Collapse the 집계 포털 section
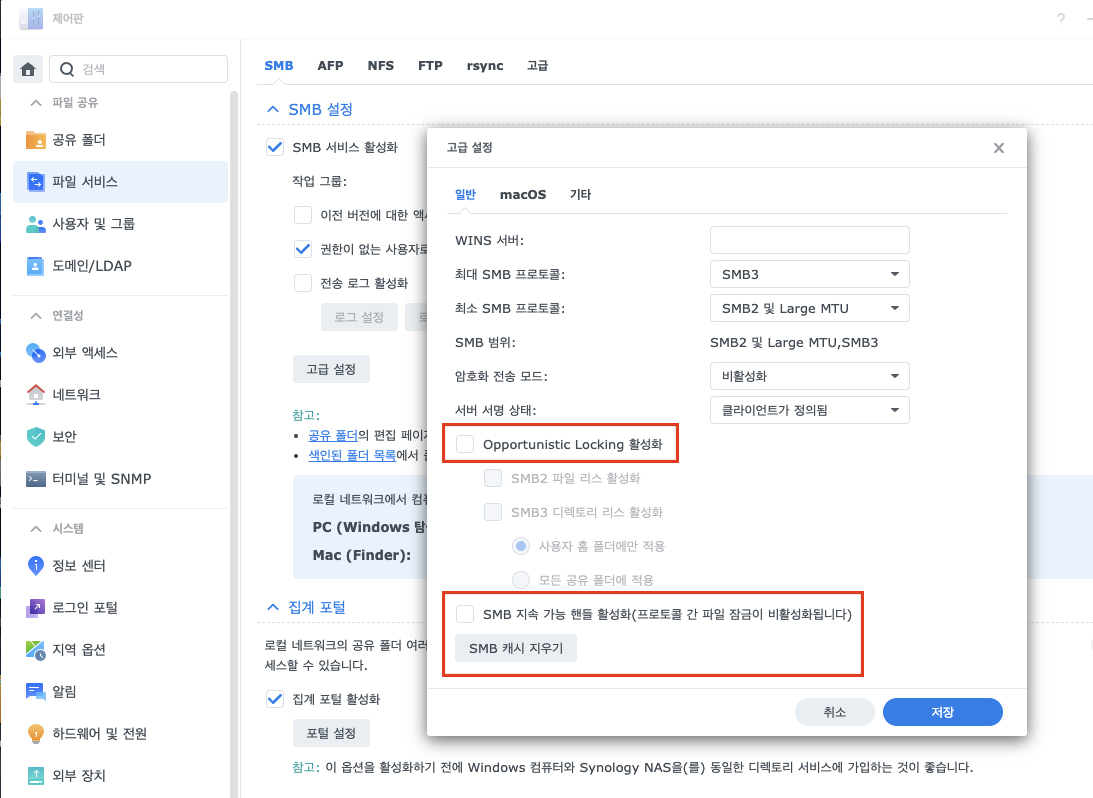Image resolution: width=1093 pixels, height=798 pixels. [x=273, y=607]
